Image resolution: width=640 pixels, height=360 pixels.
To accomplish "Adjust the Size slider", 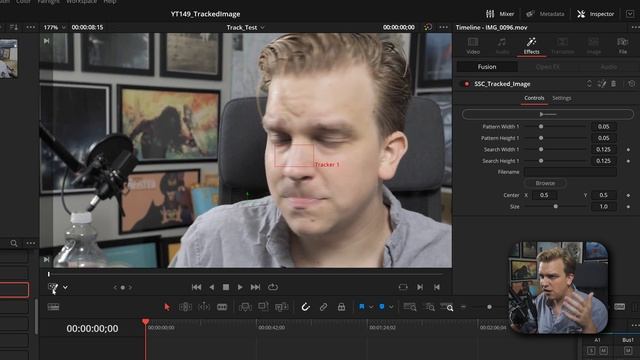I will [556, 207].
